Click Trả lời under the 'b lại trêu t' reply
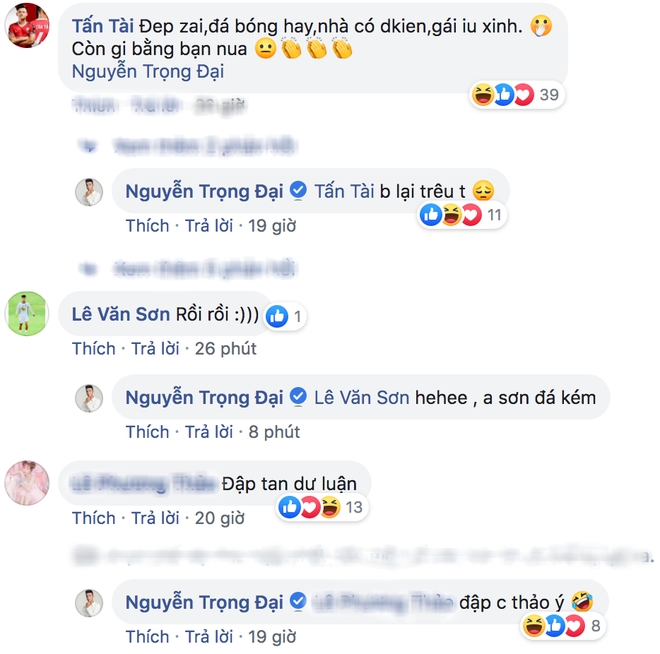The image size is (660, 654). 209,226
